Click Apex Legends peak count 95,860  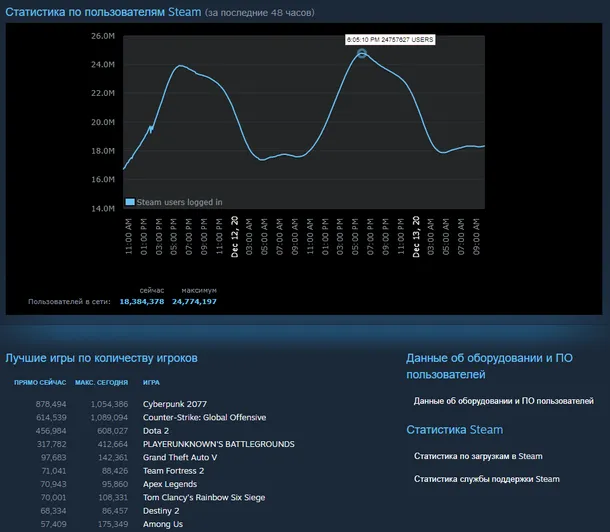[x=115, y=484]
